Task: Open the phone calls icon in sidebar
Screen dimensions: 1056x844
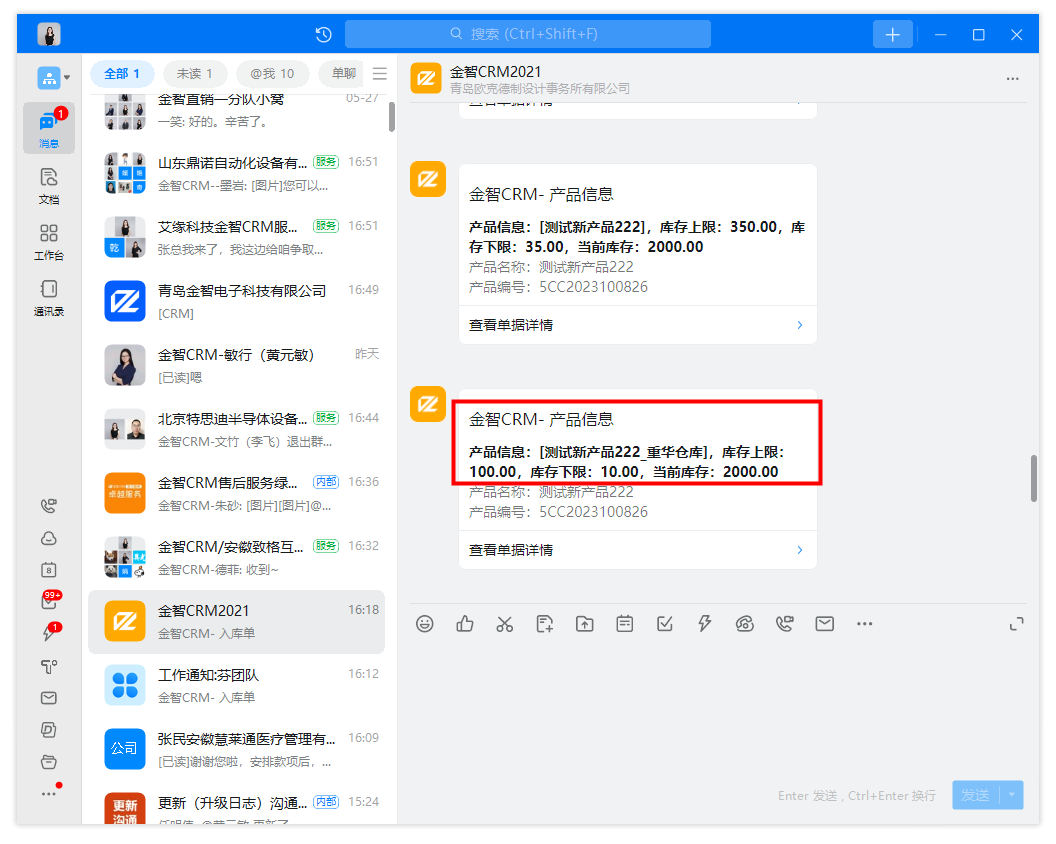Action: (48, 506)
